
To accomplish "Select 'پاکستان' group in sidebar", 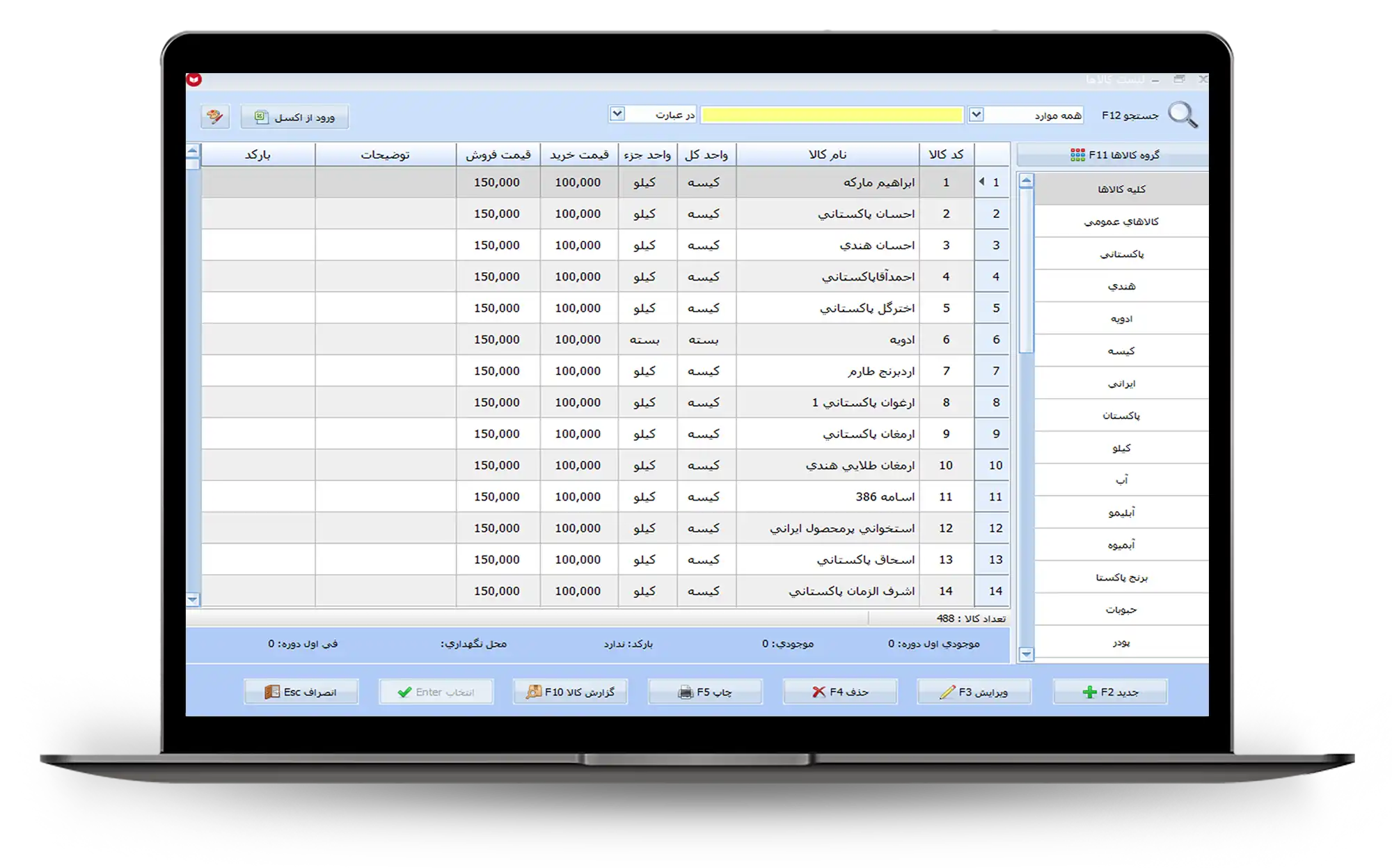I will pyautogui.click(x=1121, y=416).
